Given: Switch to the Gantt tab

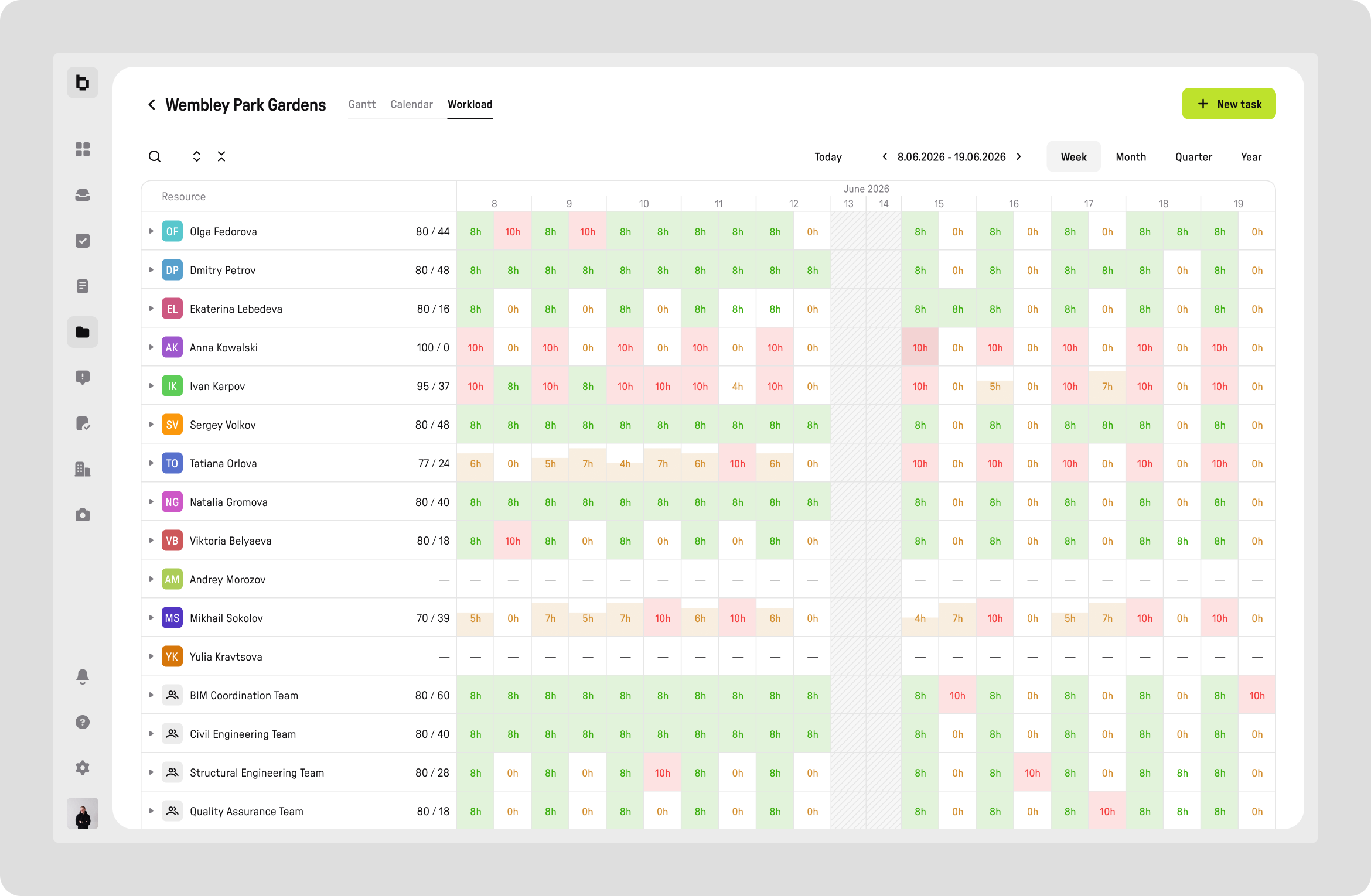Looking at the screenshot, I should tap(362, 104).
